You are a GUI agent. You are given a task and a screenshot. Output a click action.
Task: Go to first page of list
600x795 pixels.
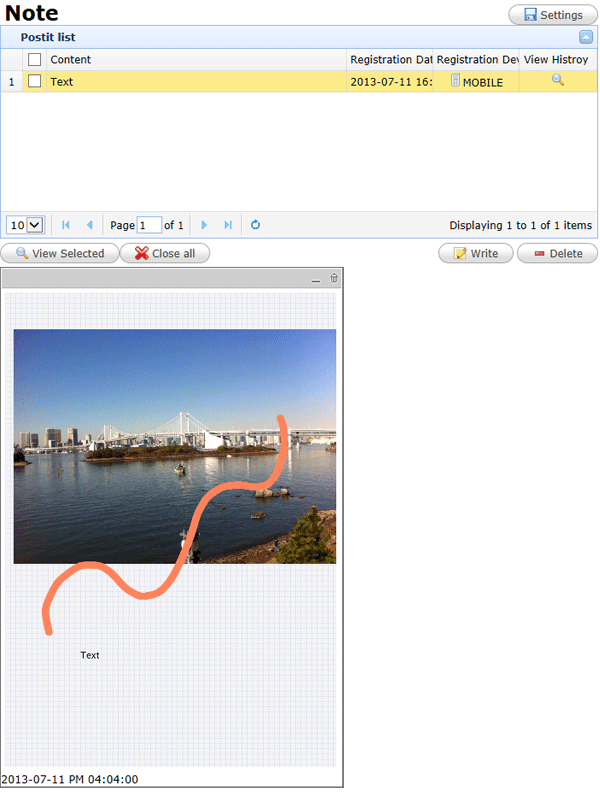pyautogui.click(x=66, y=225)
